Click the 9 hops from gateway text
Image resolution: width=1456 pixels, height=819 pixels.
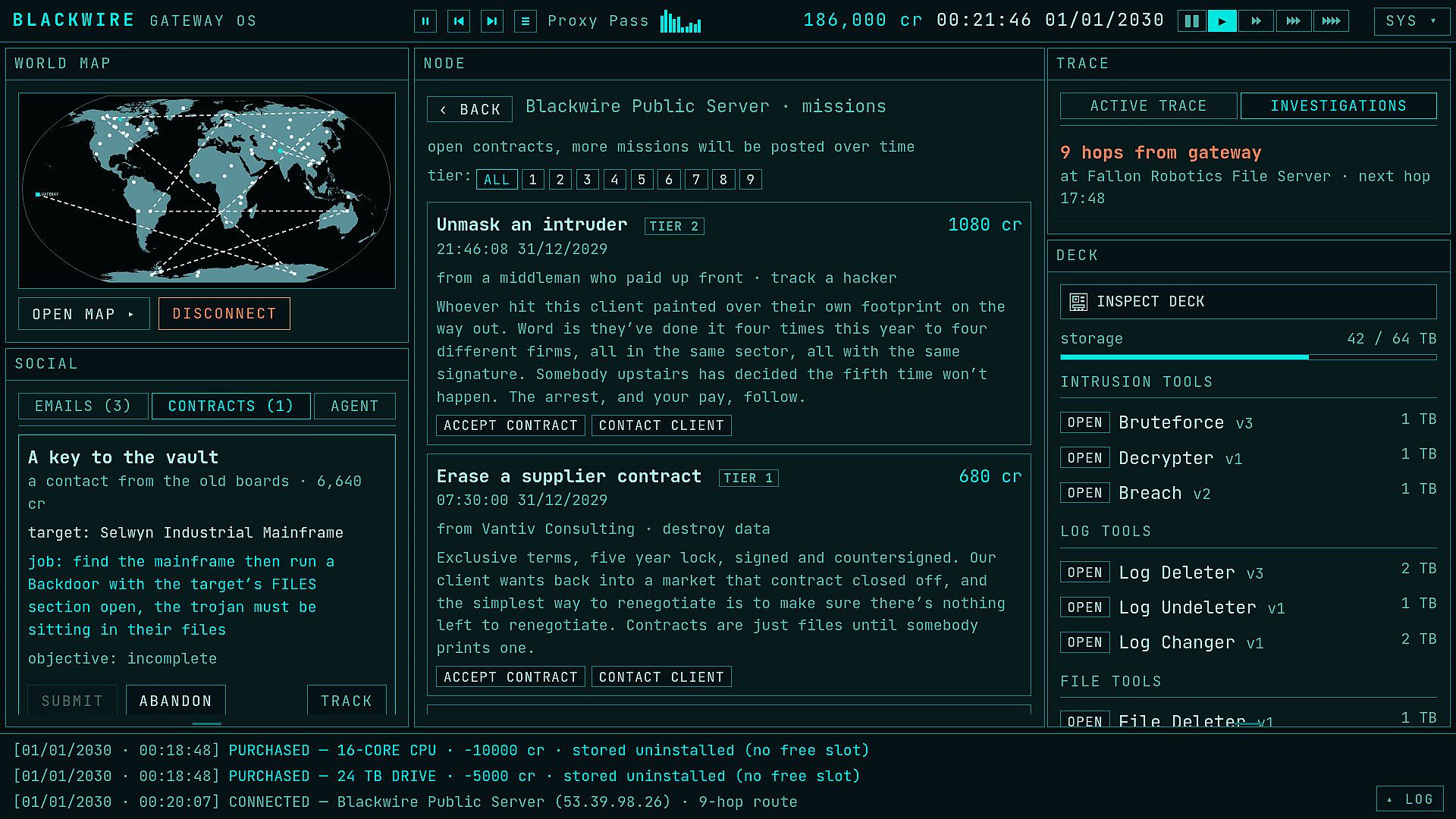click(x=1160, y=152)
